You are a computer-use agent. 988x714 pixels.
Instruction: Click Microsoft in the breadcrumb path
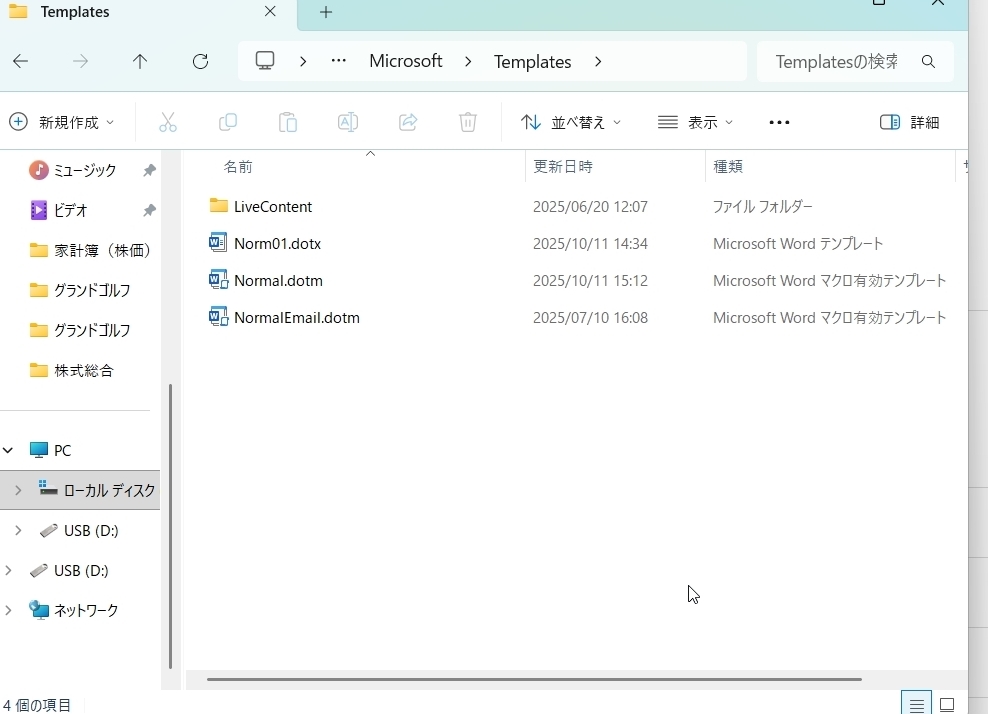tap(405, 61)
